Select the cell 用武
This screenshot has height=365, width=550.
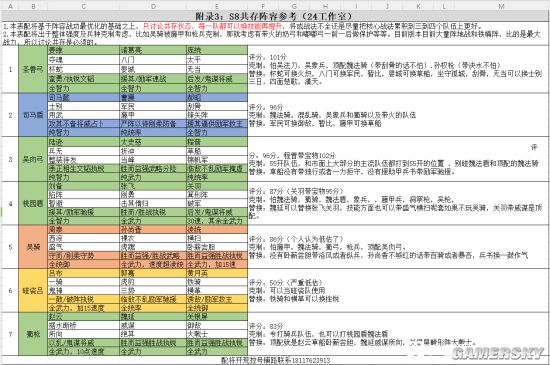pos(83,115)
